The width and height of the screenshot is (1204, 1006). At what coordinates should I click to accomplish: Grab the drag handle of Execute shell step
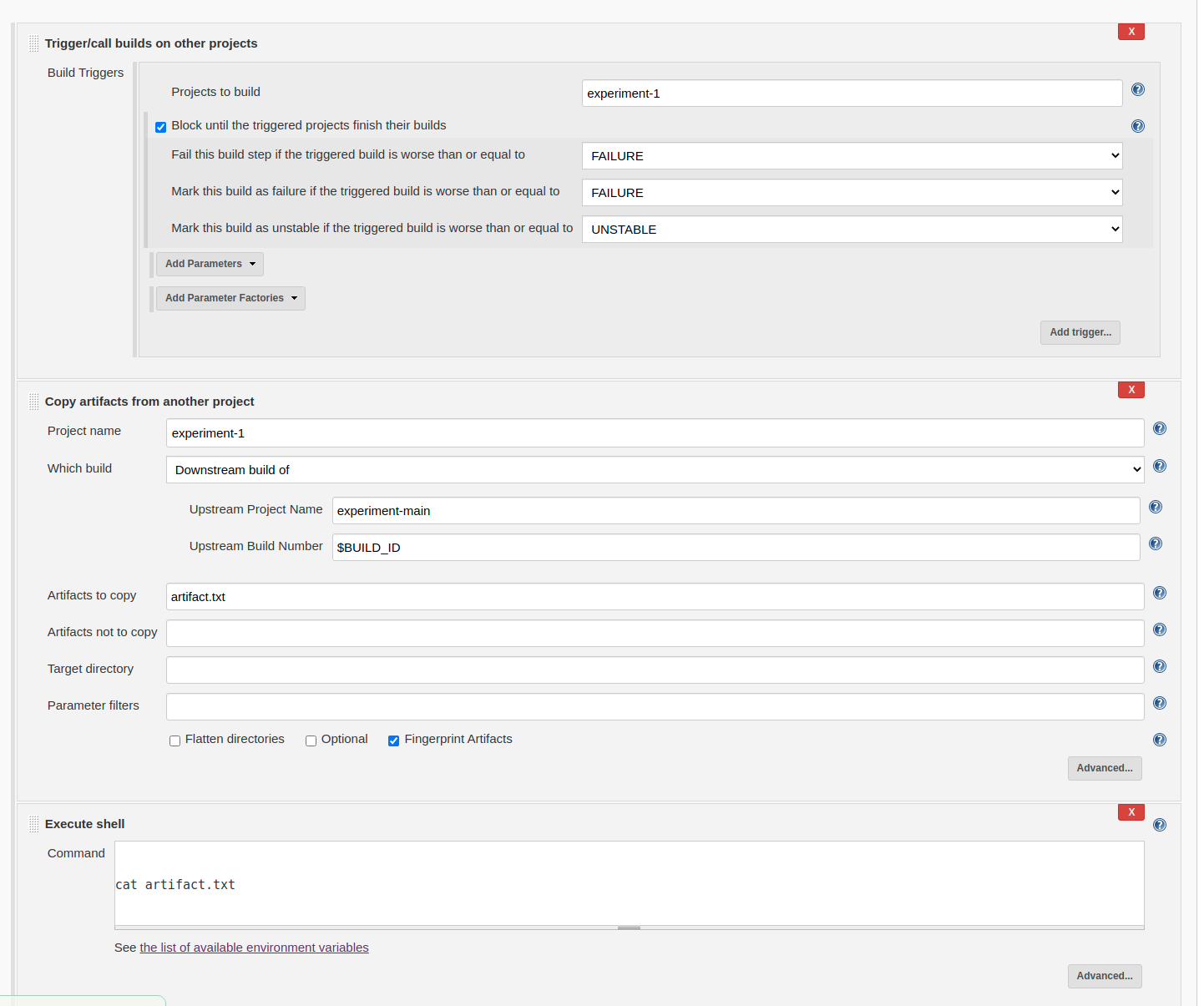[34, 825]
